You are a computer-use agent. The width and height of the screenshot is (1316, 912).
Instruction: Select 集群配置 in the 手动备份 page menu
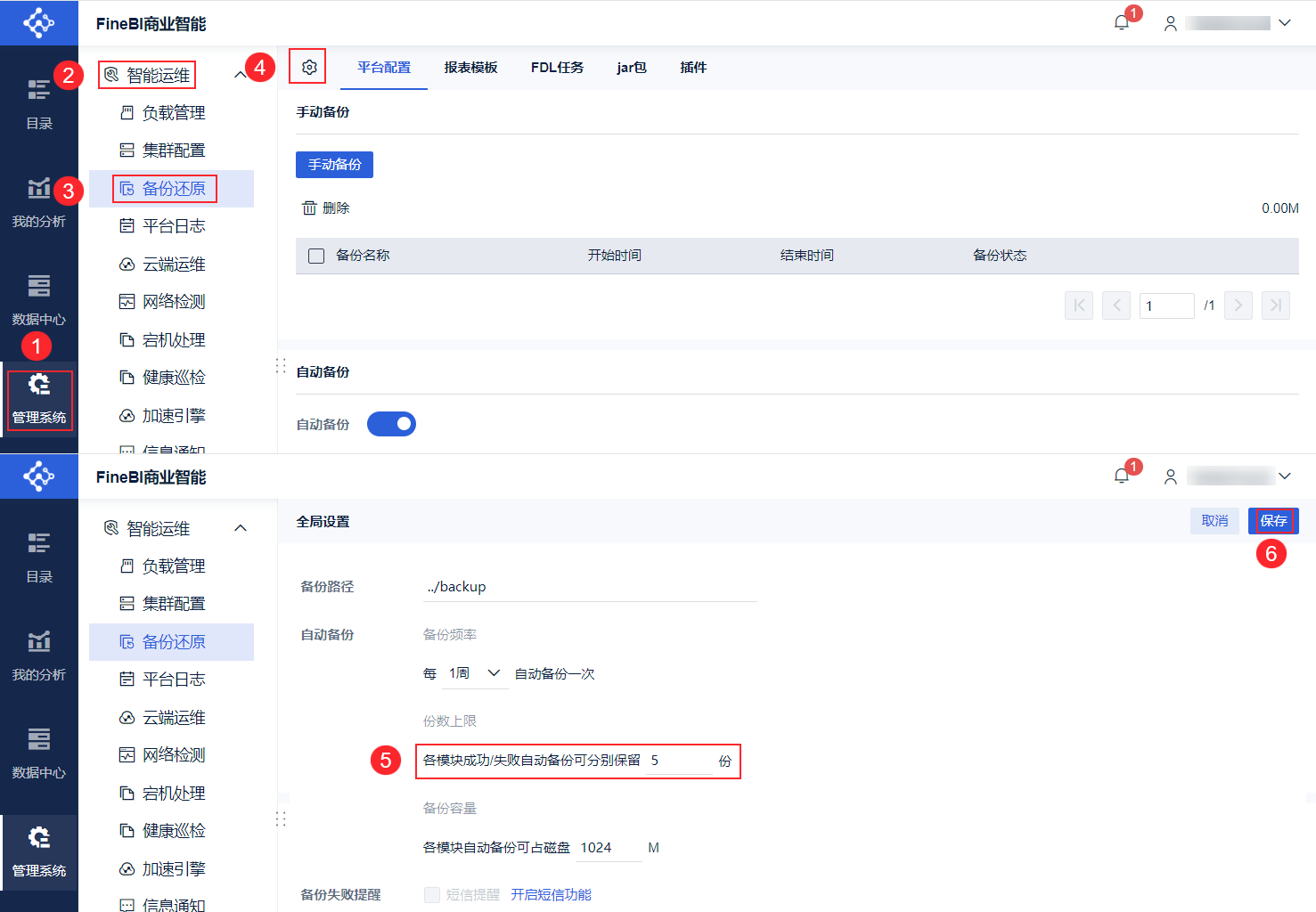pos(171,151)
